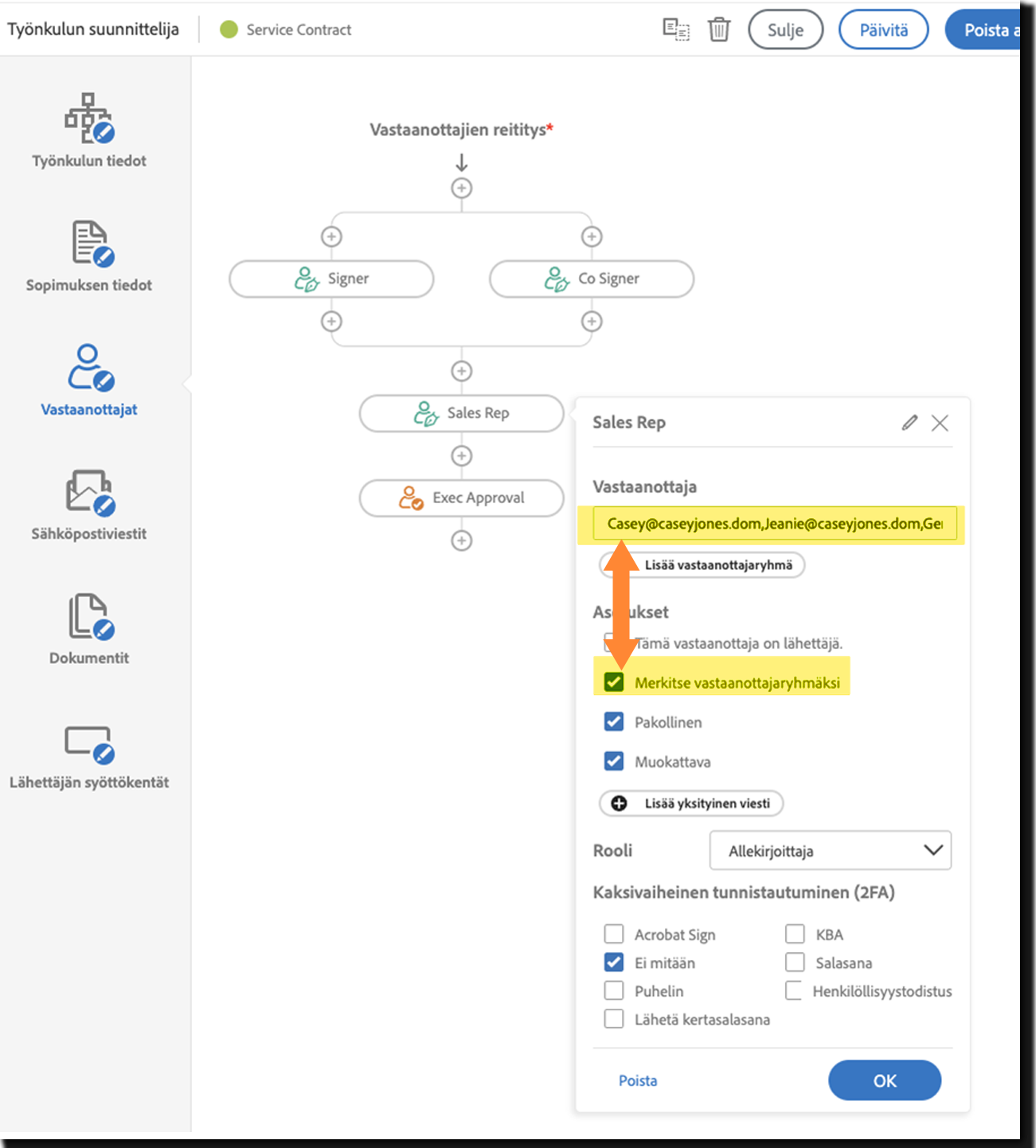Screen dimensions: 1036x1148
Task: Enable the Acrobat Sign authentication checkbox
Action: pyautogui.click(x=614, y=934)
